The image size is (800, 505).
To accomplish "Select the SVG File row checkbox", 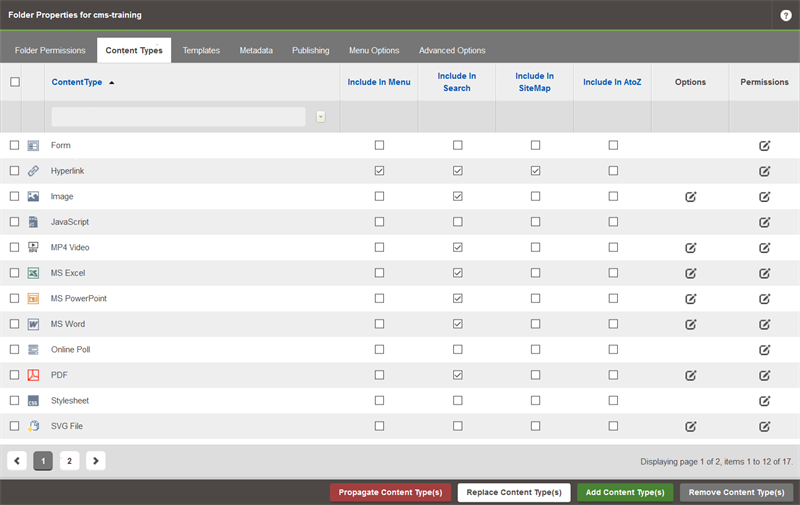I will coord(14,426).
